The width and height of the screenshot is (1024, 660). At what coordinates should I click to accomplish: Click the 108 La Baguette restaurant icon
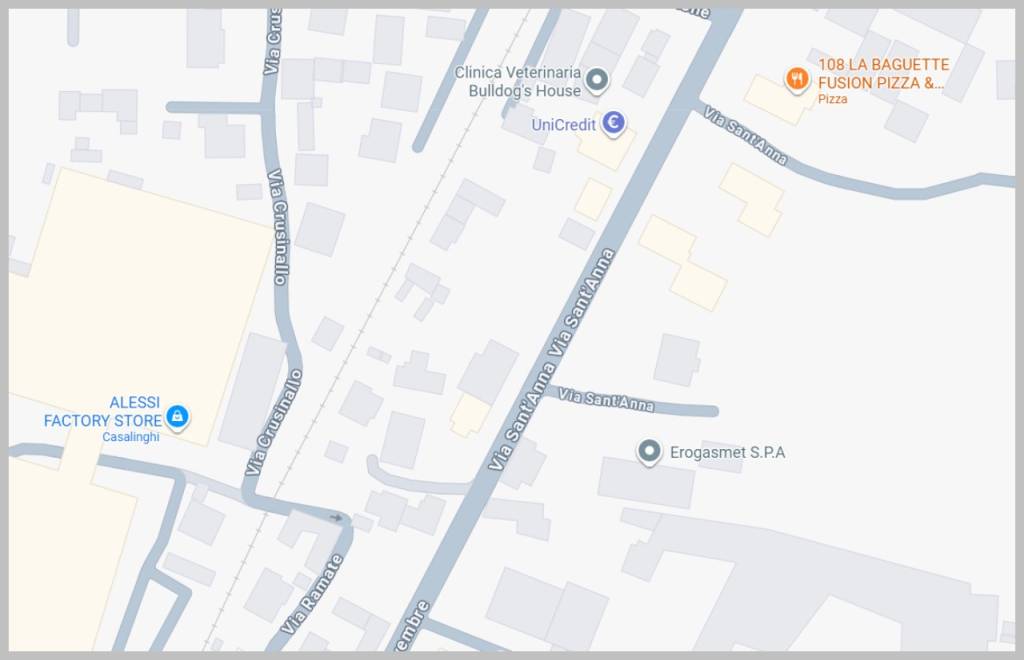tap(797, 79)
